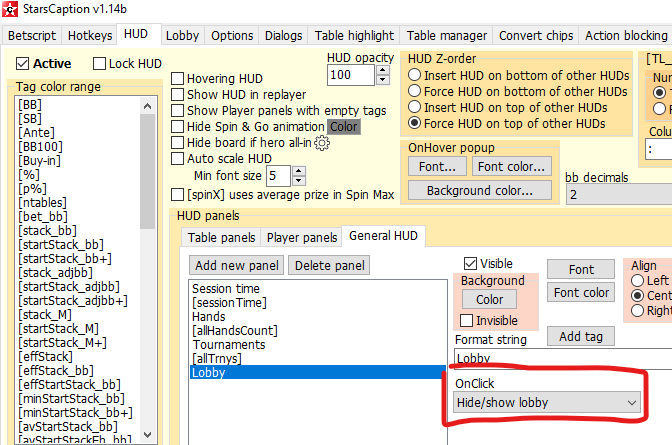Select [effStack] tag in list
Viewport: 672px width, 445px height.
(45, 357)
